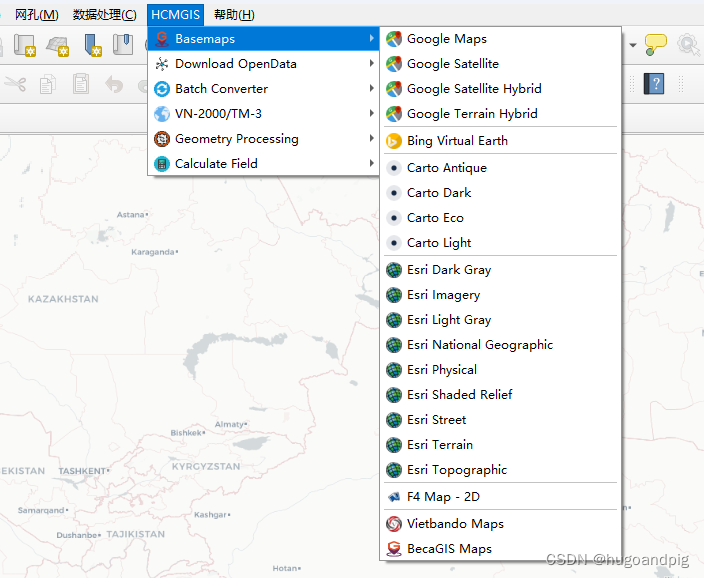Open Download OpenData submenu
The width and height of the screenshot is (704, 578).
264,64
